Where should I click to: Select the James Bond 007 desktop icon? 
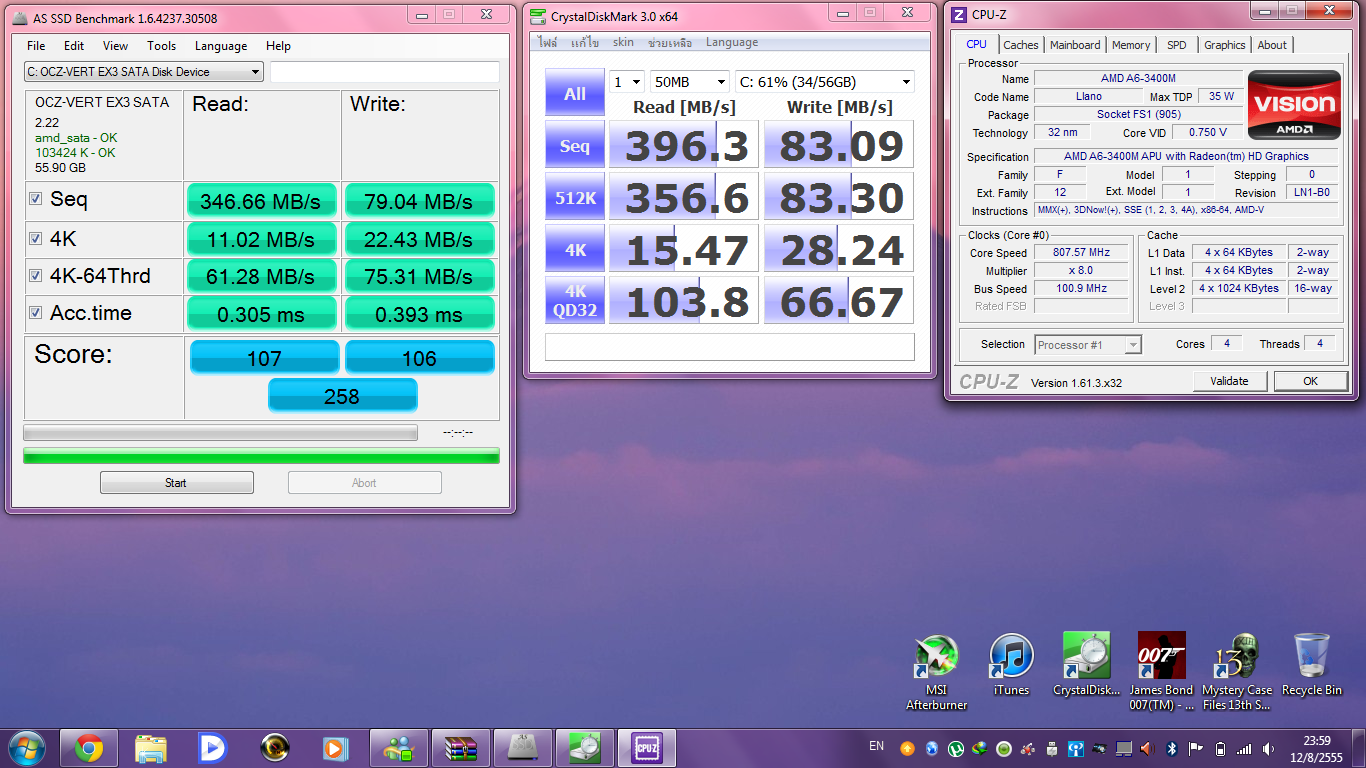click(1162, 672)
